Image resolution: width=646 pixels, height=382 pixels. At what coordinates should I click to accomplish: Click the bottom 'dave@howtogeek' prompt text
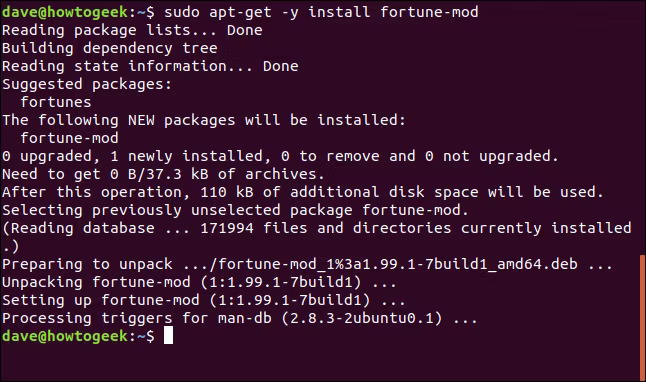(x=65, y=336)
